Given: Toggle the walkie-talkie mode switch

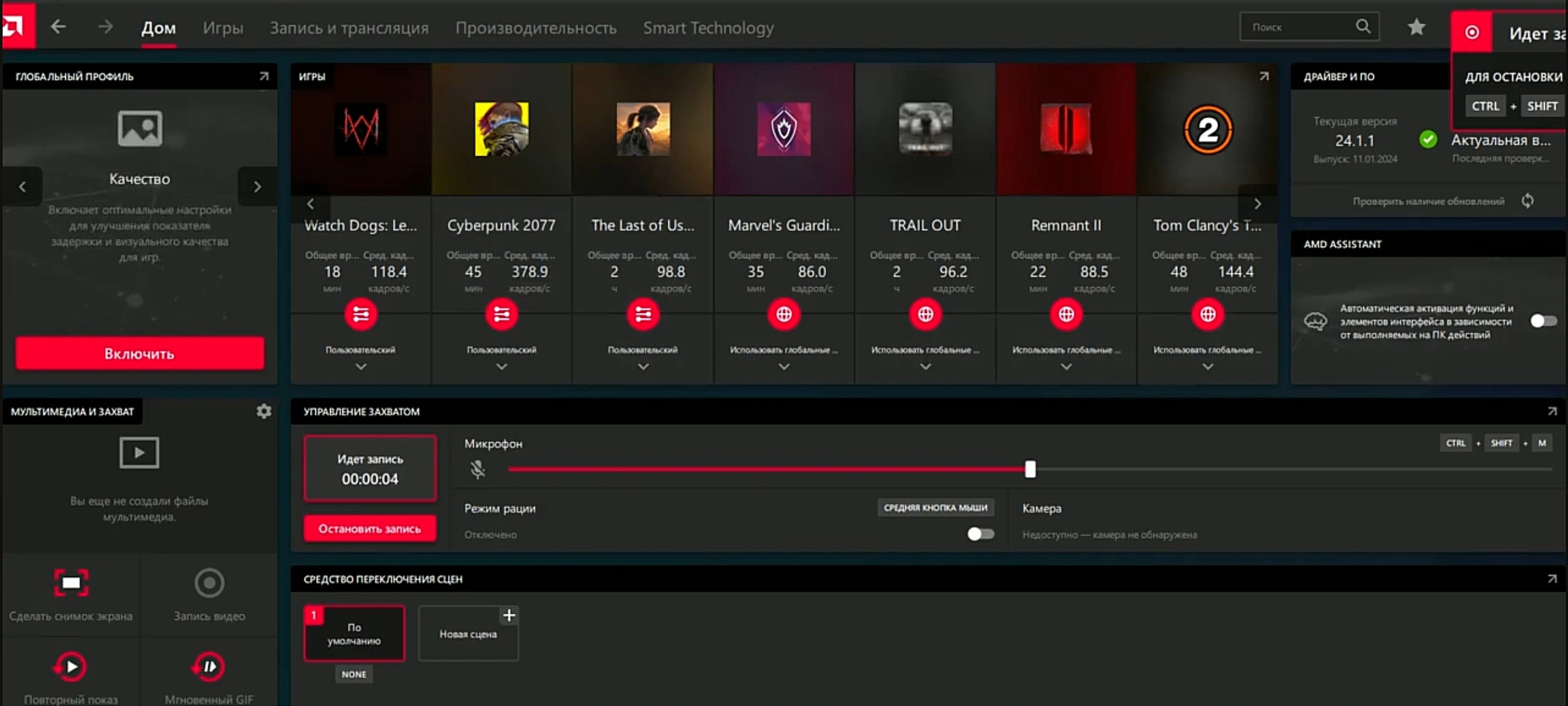Looking at the screenshot, I should pos(980,534).
